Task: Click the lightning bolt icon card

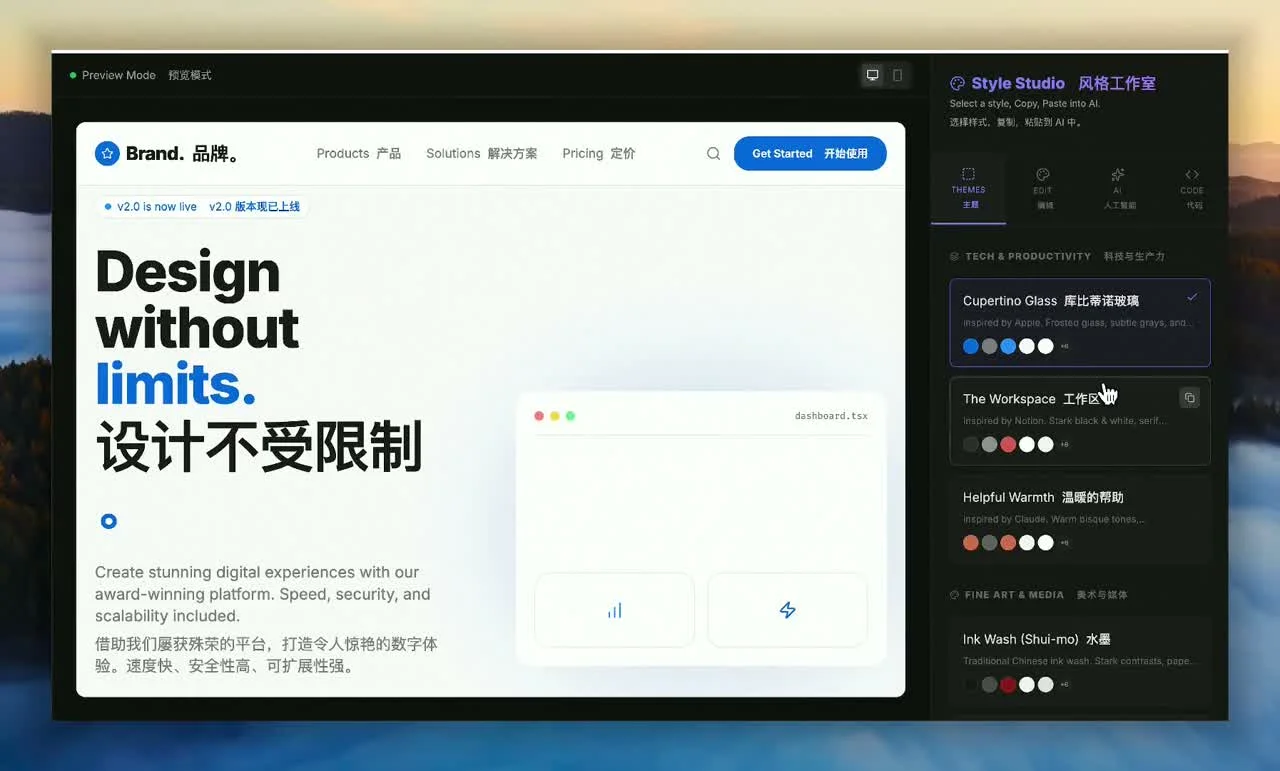Action: (787, 610)
